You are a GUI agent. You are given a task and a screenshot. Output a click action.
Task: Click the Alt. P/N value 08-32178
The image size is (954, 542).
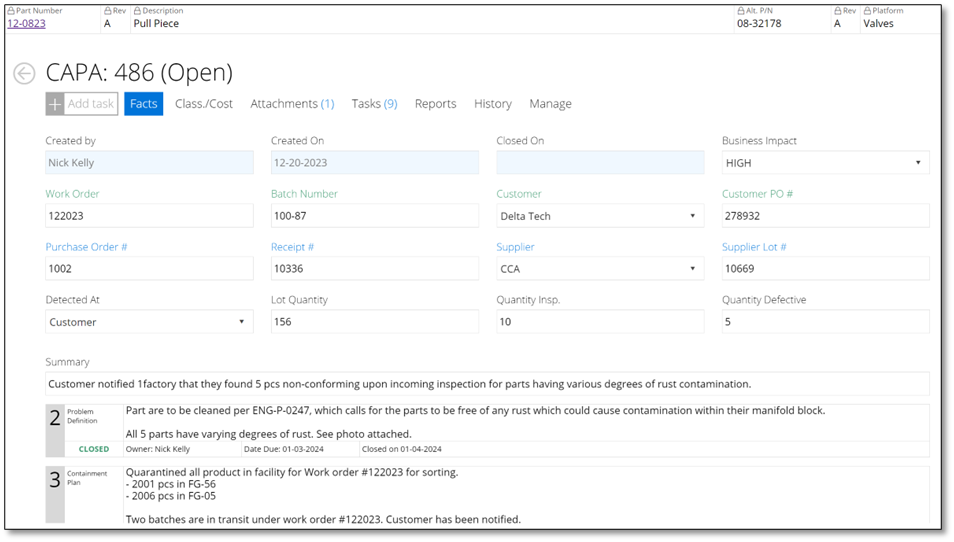point(759,24)
